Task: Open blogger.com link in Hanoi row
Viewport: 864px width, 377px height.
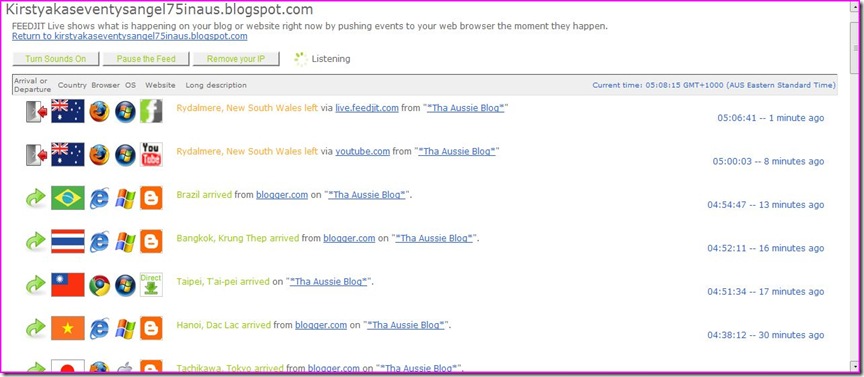Action: 321,325
